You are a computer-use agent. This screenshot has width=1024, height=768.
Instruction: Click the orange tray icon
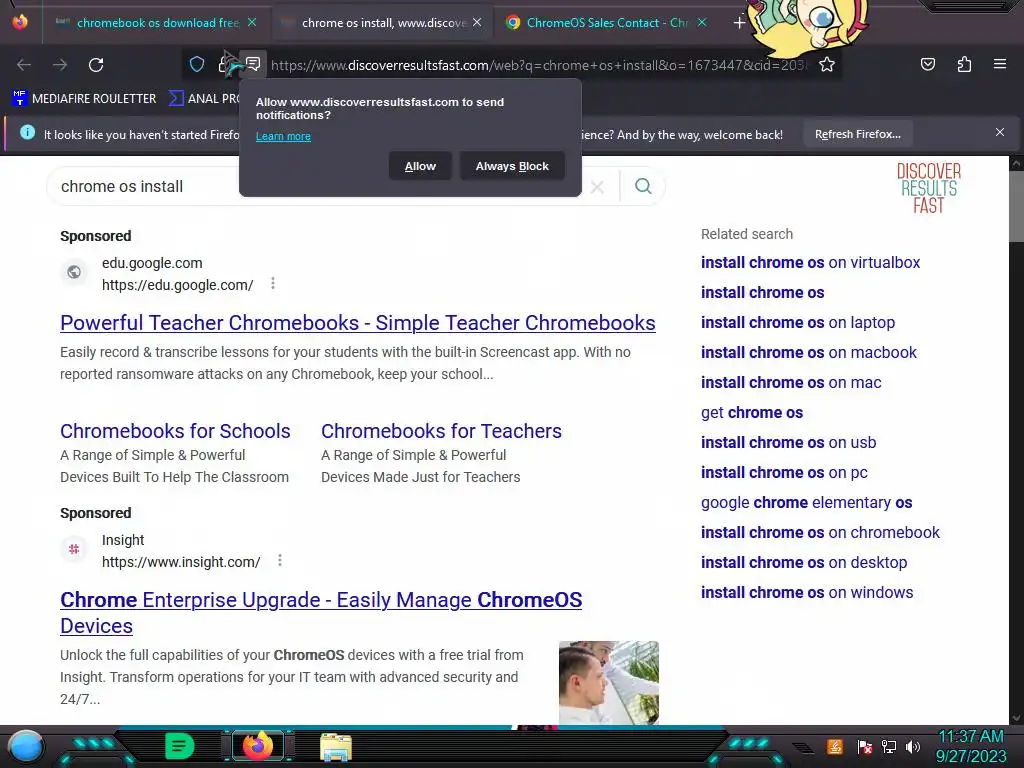point(835,746)
